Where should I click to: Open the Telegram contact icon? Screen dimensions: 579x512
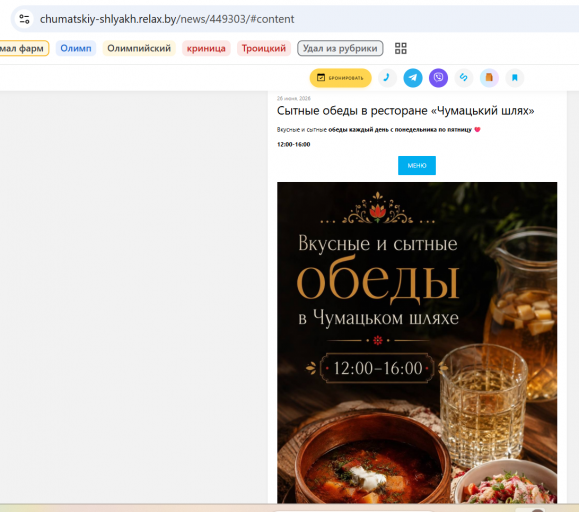[413, 78]
